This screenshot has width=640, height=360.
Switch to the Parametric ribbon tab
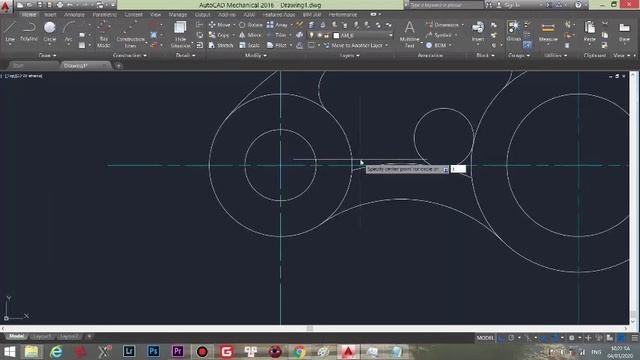(104, 15)
